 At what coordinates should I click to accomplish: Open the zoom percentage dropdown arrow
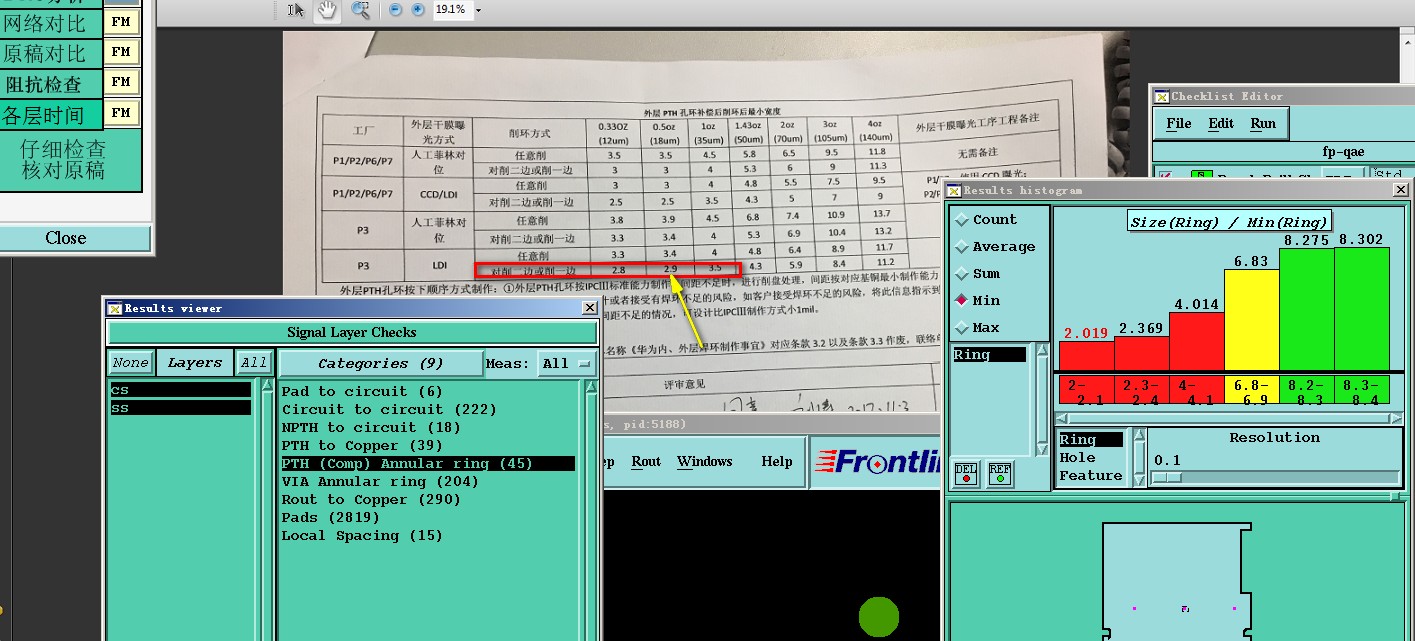478,10
